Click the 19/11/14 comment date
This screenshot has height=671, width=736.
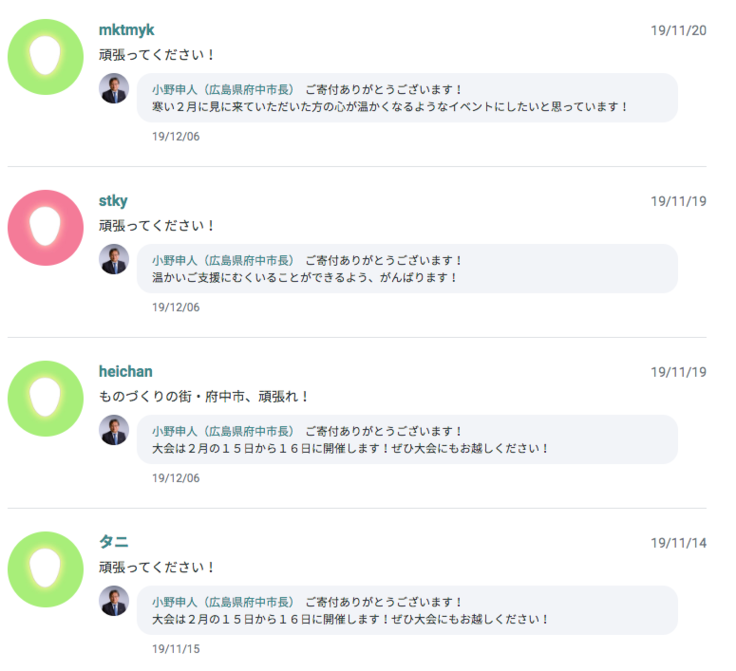(x=678, y=543)
